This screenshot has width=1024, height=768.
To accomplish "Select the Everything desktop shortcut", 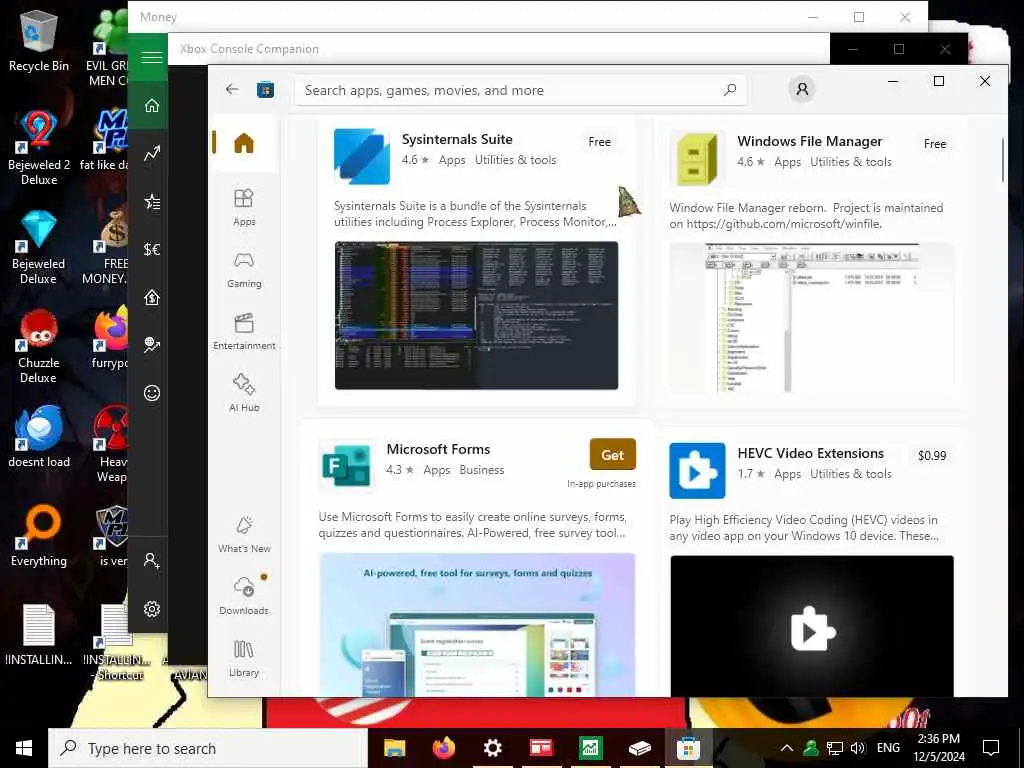I will (x=39, y=536).
